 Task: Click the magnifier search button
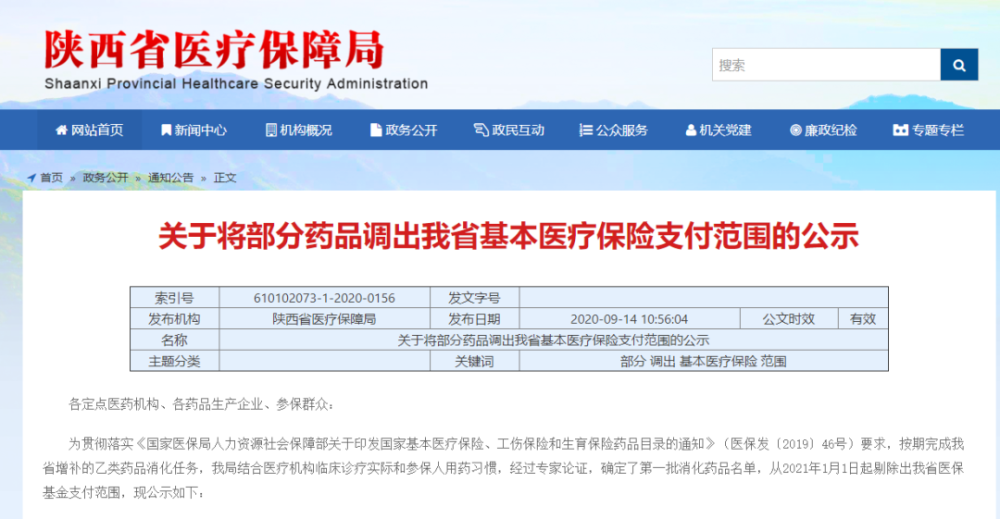click(x=959, y=65)
